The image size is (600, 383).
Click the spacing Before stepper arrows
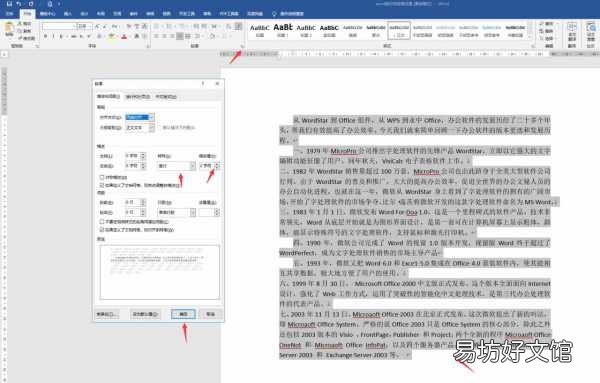(x=143, y=202)
